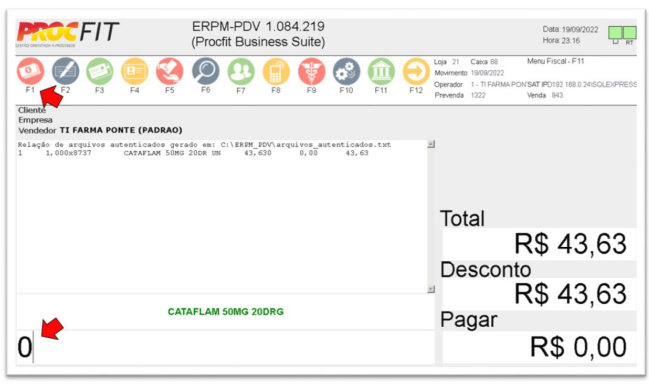Open the F2 cheque and pen icon
Image resolution: width=649 pixels, height=384 pixels.
[65, 71]
